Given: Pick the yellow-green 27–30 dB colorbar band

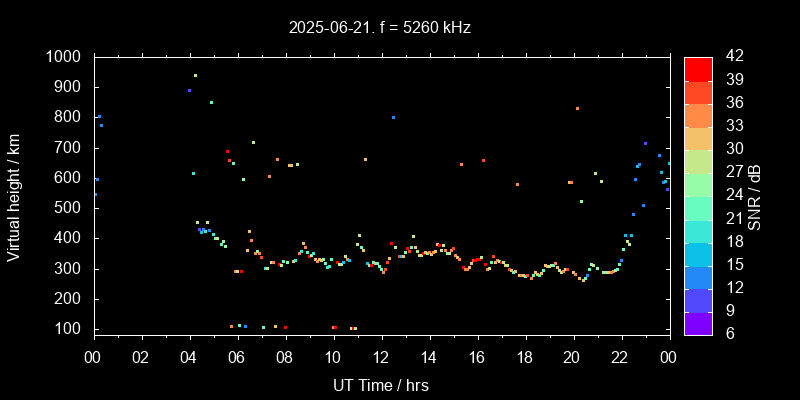Looking at the screenshot, I should (698, 160).
